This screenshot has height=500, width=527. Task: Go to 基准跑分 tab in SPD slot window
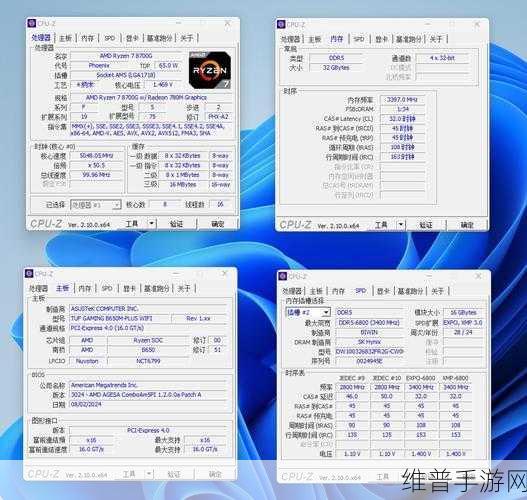tap(410, 291)
